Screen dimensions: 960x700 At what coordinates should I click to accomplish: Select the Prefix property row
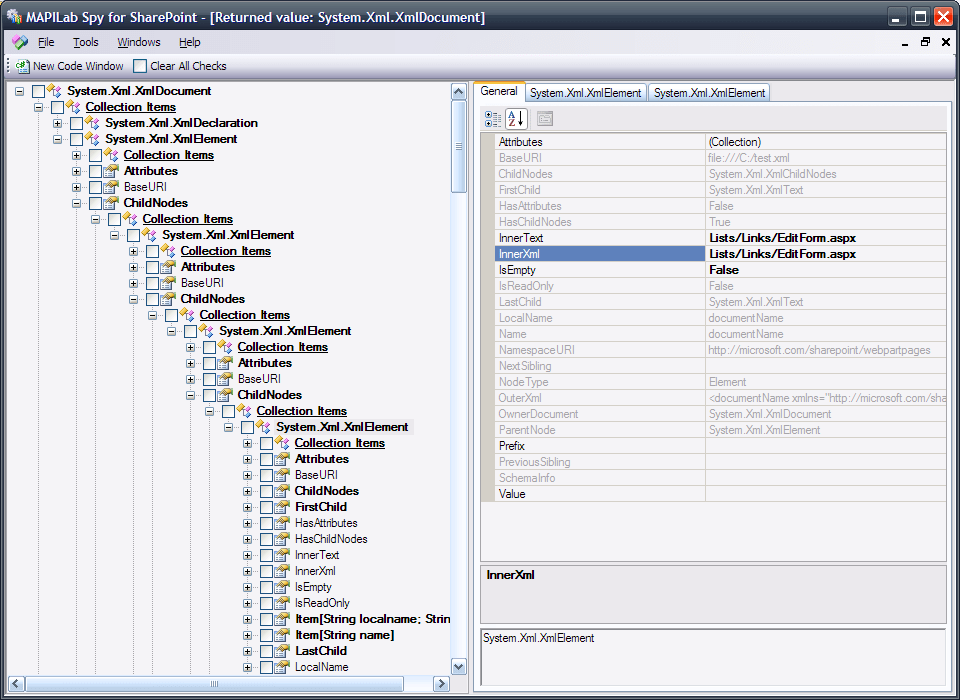click(720, 446)
